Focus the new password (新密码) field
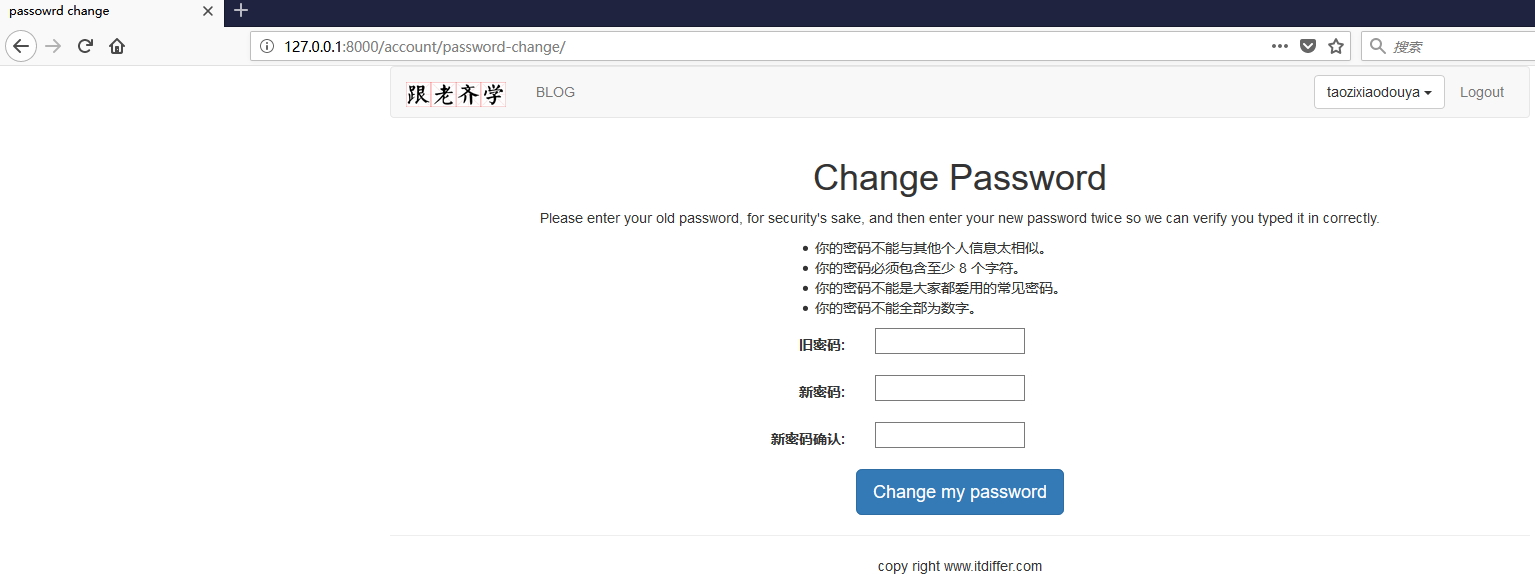The width and height of the screenshot is (1535, 582). [949, 388]
